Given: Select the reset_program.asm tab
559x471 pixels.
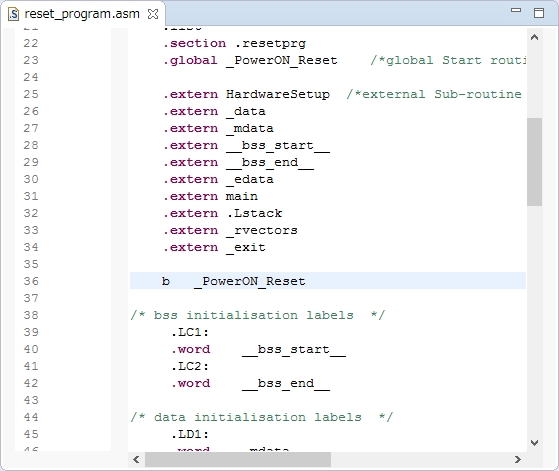Looking at the screenshot, I should point(82,14).
